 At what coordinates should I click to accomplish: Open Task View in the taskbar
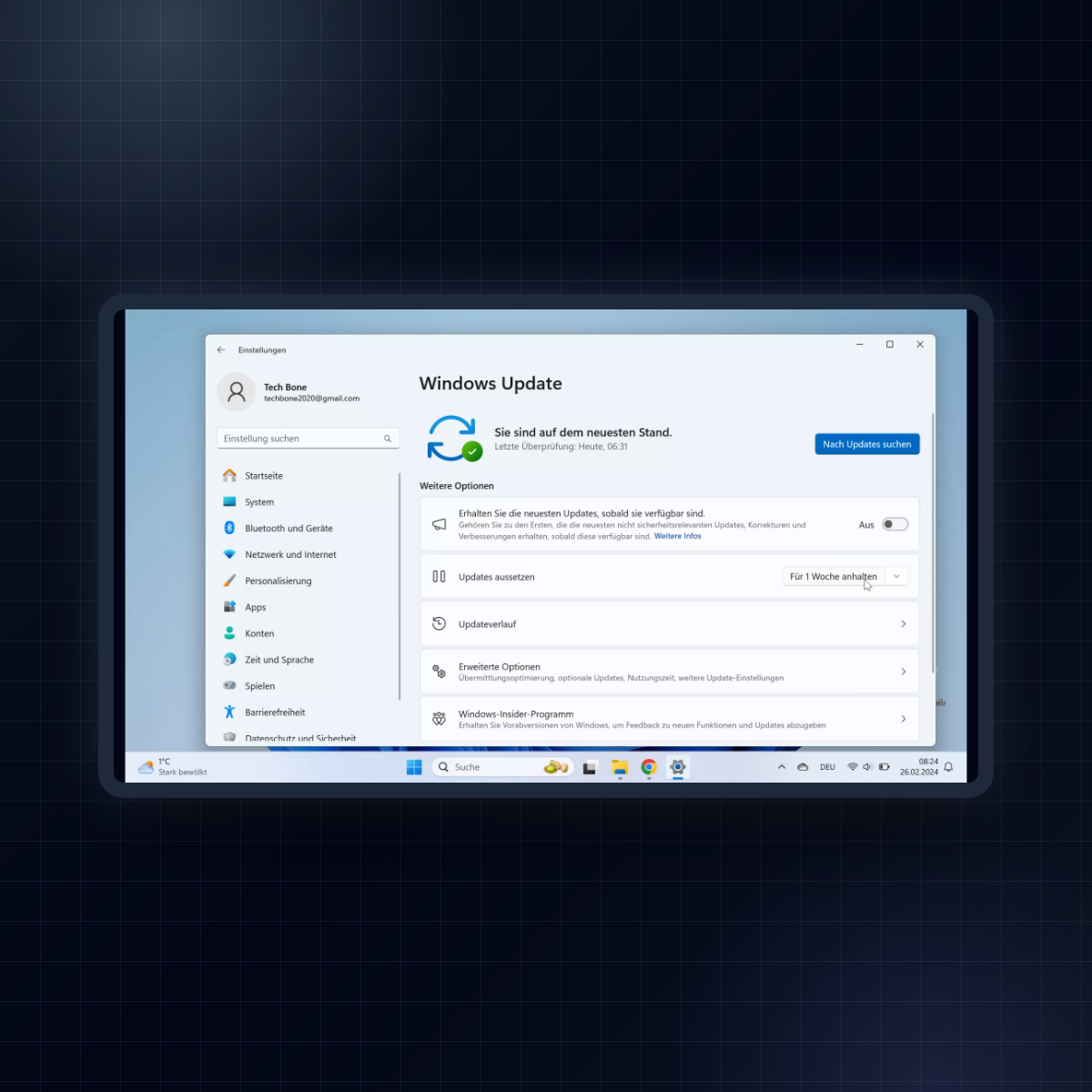590,767
